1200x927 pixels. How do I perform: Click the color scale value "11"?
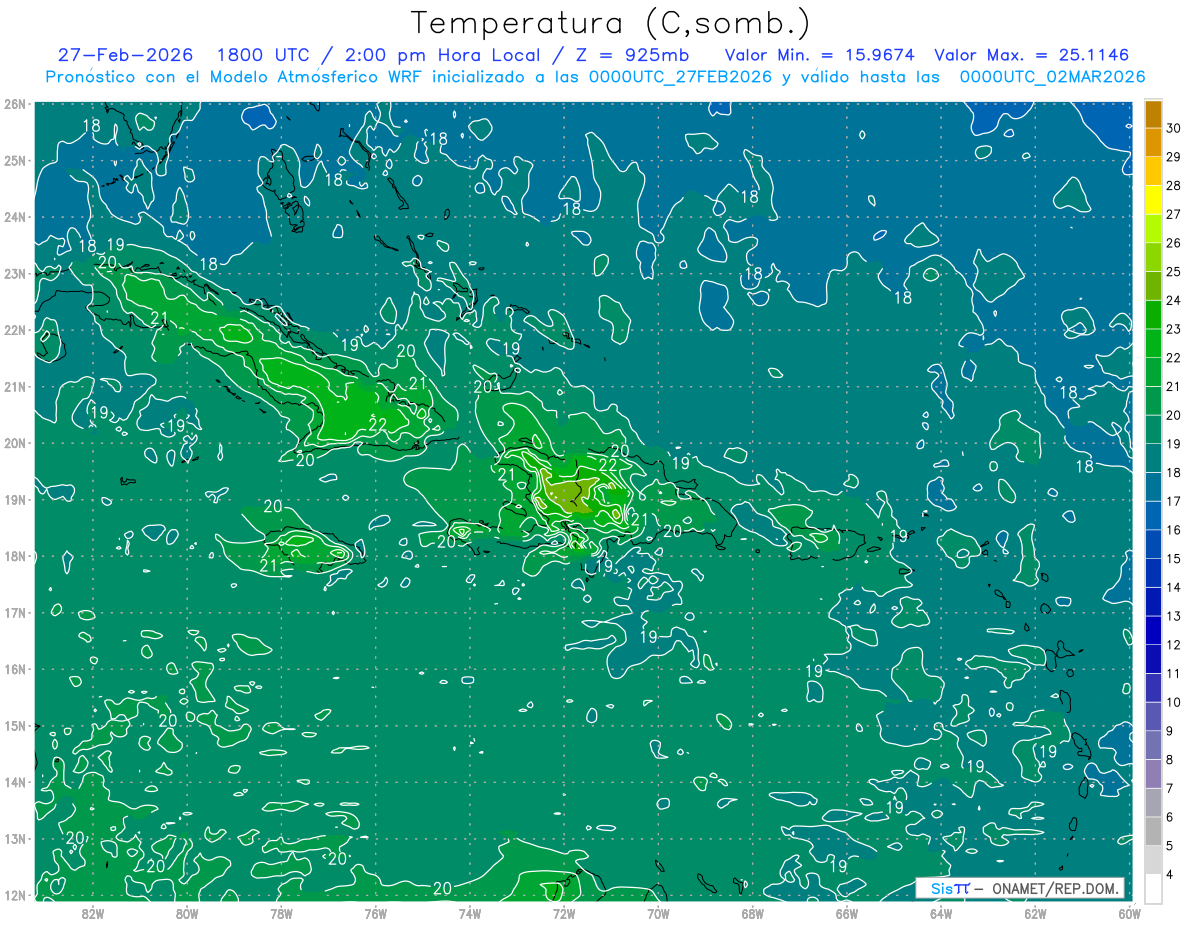1173,673
